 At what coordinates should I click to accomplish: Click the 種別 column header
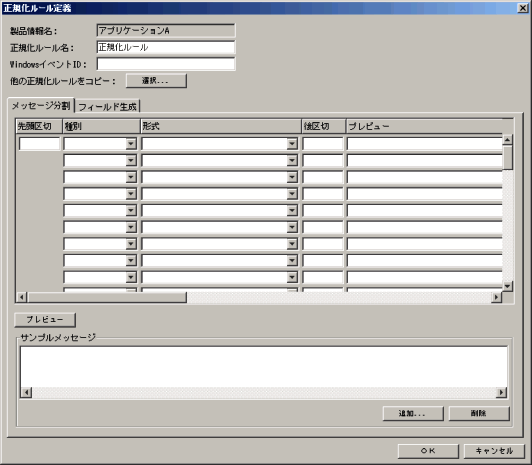coord(101,126)
